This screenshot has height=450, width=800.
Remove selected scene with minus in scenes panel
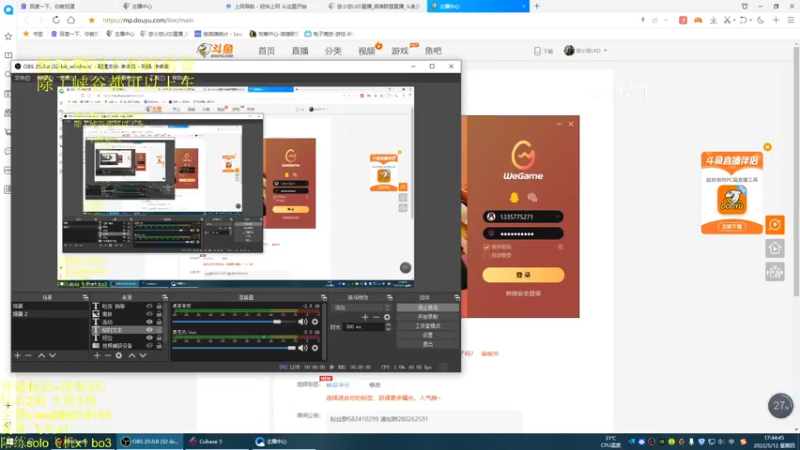pyautogui.click(x=29, y=355)
